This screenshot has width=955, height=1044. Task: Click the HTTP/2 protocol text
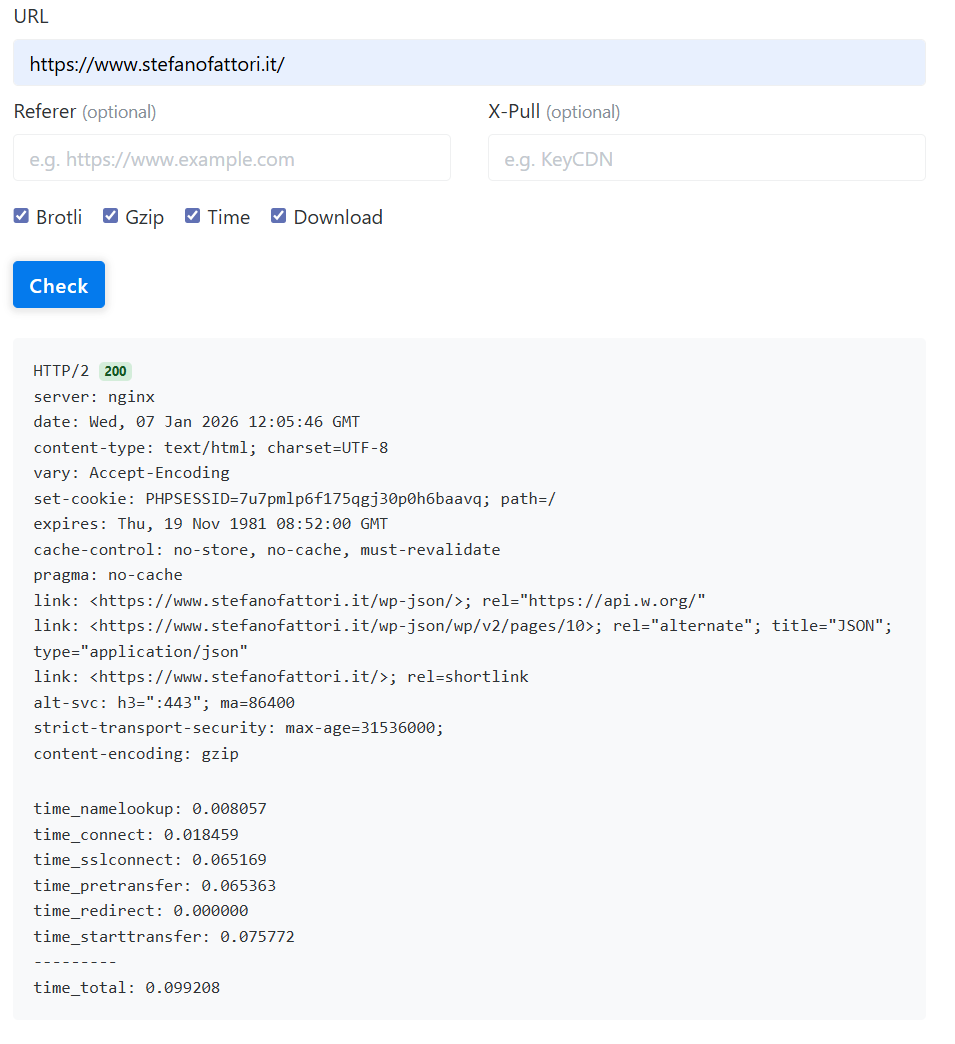61,371
